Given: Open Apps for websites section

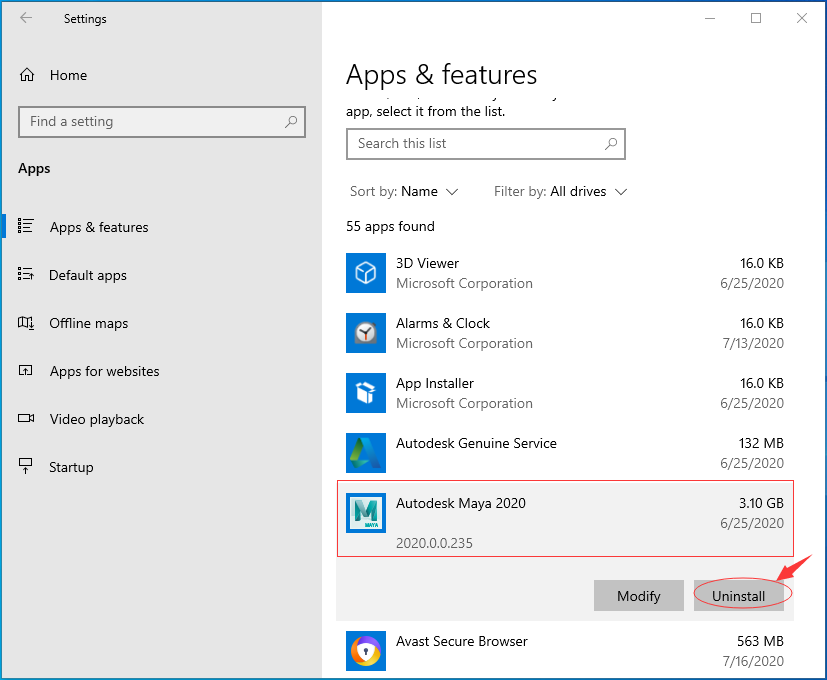Looking at the screenshot, I should pyautogui.click(x=104, y=371).
